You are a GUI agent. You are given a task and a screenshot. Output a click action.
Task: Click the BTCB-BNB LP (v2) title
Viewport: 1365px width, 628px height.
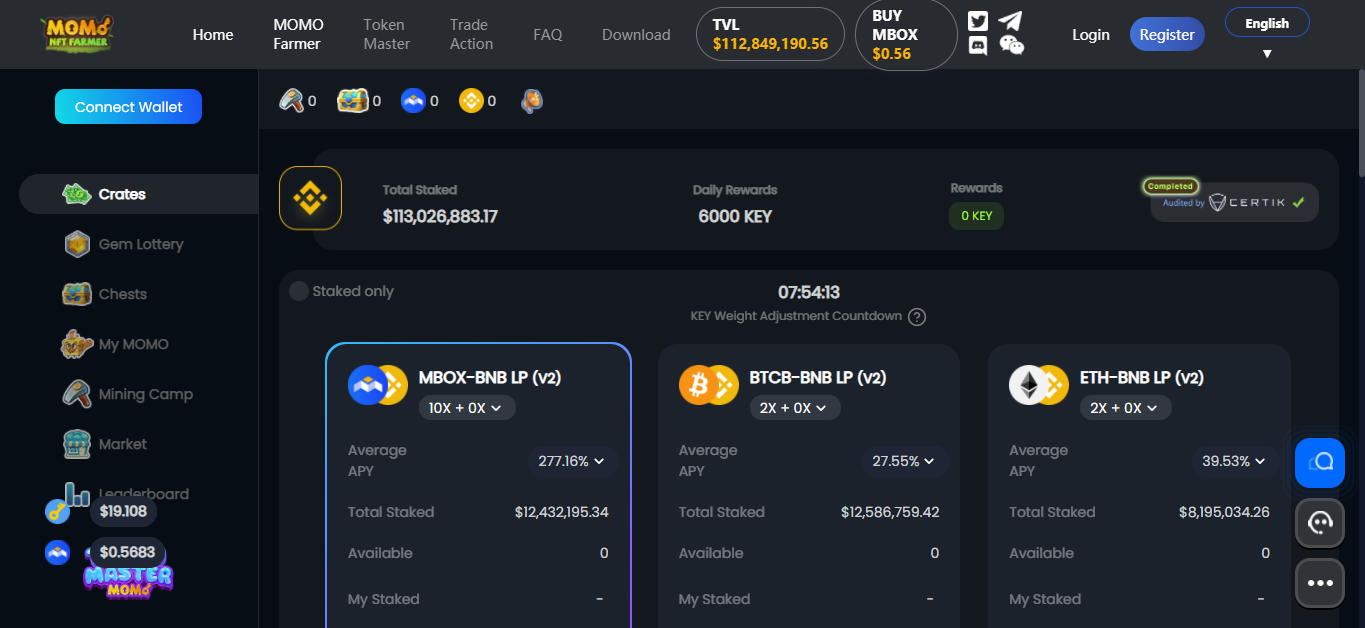tap(818, 377)
